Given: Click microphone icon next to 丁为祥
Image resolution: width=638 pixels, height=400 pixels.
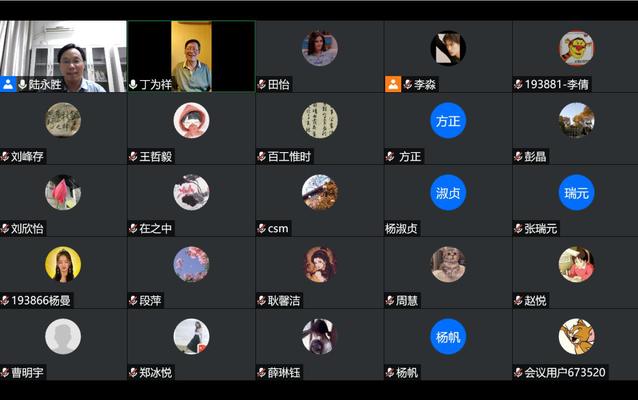Looking at the screenshot, I should pos(133,85).
